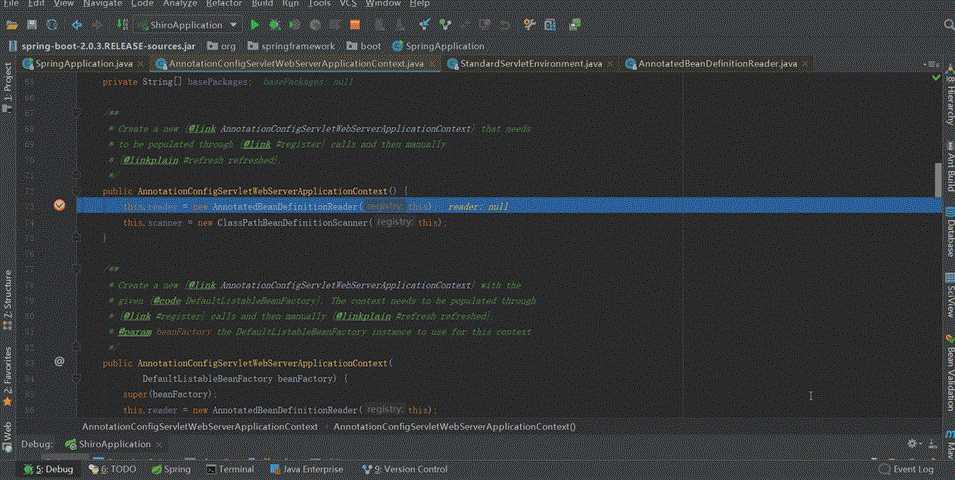
Task: Click the VCS Update Project icon
Action: pyautogui.click(x=425, y=25)
